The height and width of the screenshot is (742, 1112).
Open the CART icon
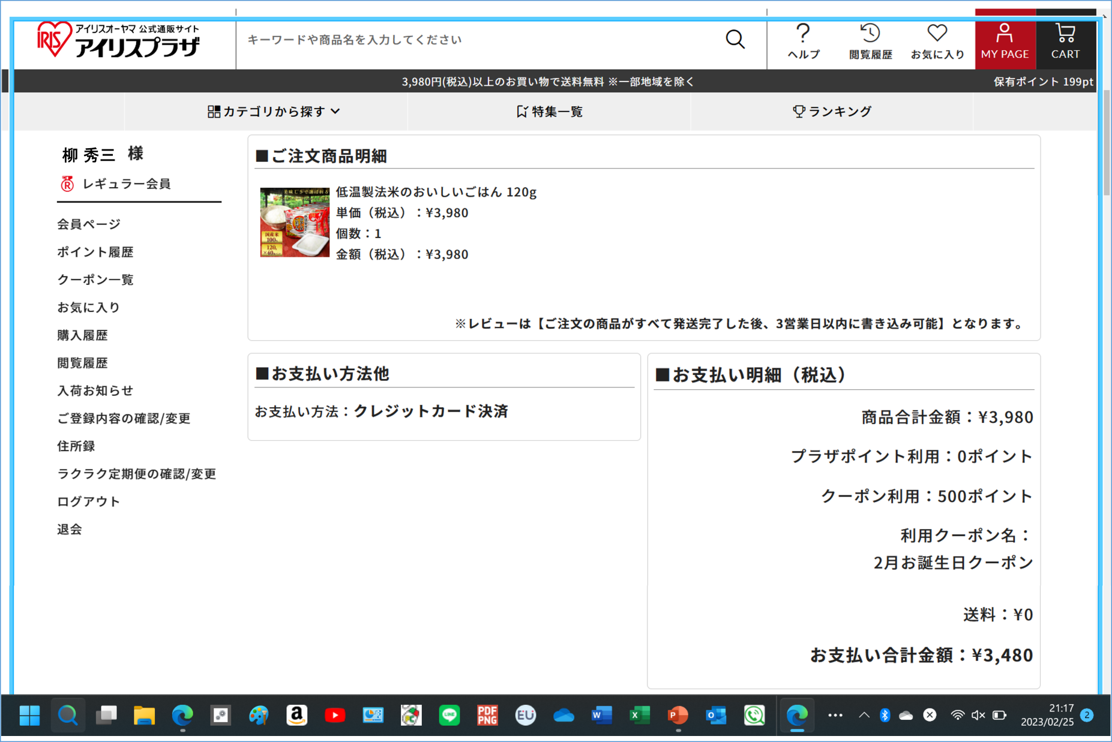pos(1065,42)
